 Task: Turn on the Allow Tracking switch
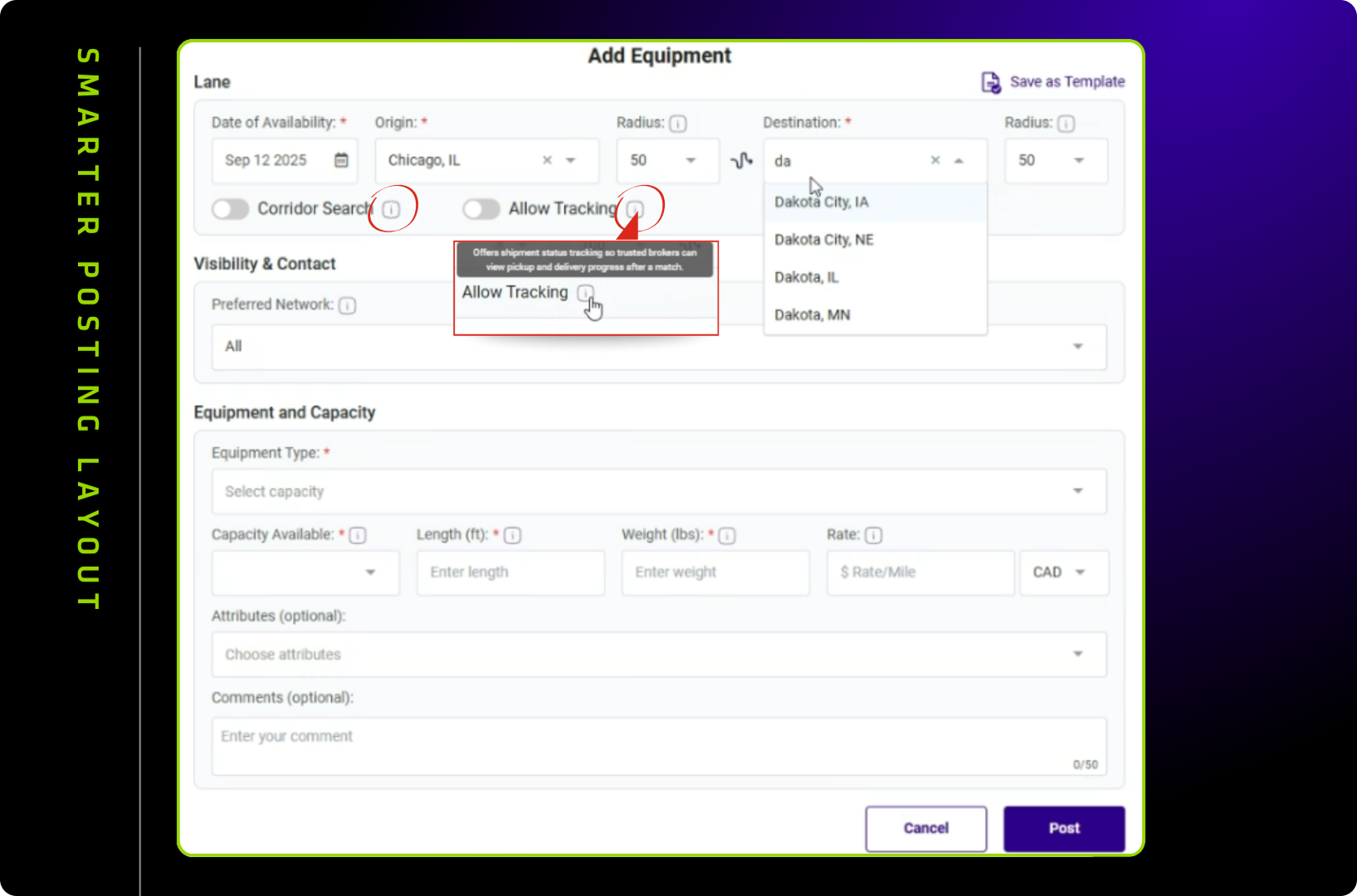(x=481, y=209)
